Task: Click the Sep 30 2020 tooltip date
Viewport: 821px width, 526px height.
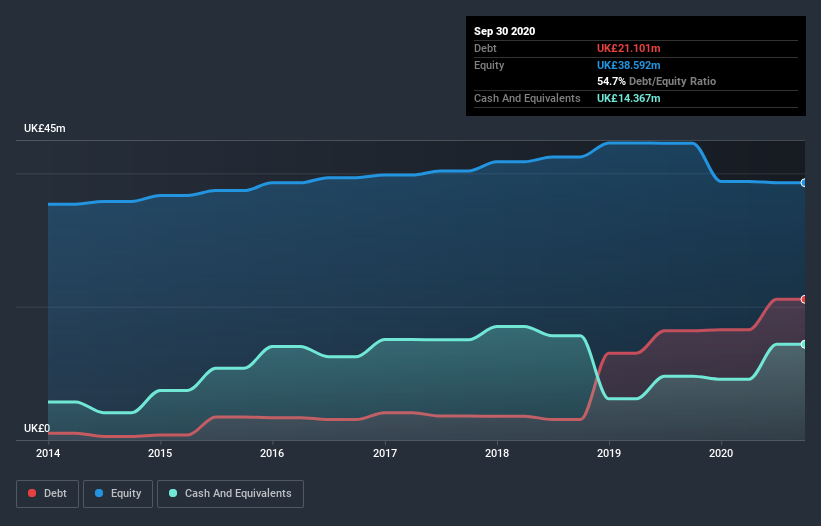Action: pos(505,31)
